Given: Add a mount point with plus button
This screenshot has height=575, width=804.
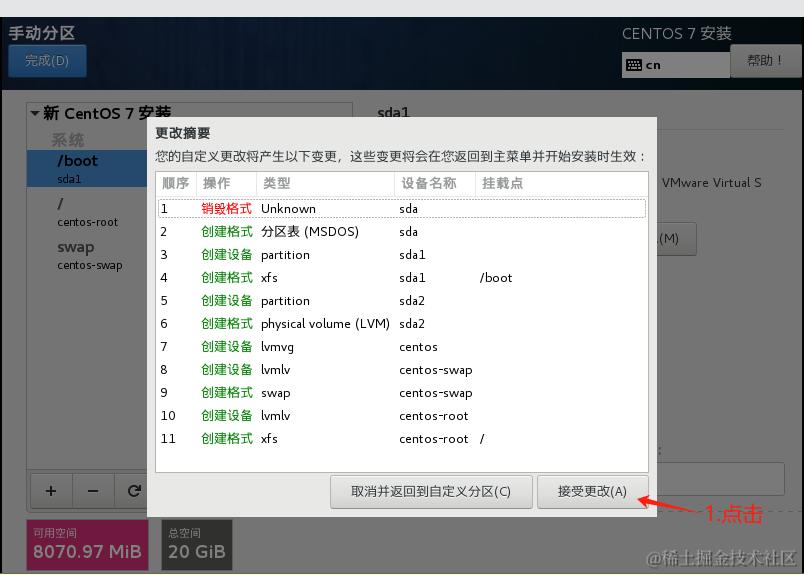Looking at the screenshot, I should point(51,491).
